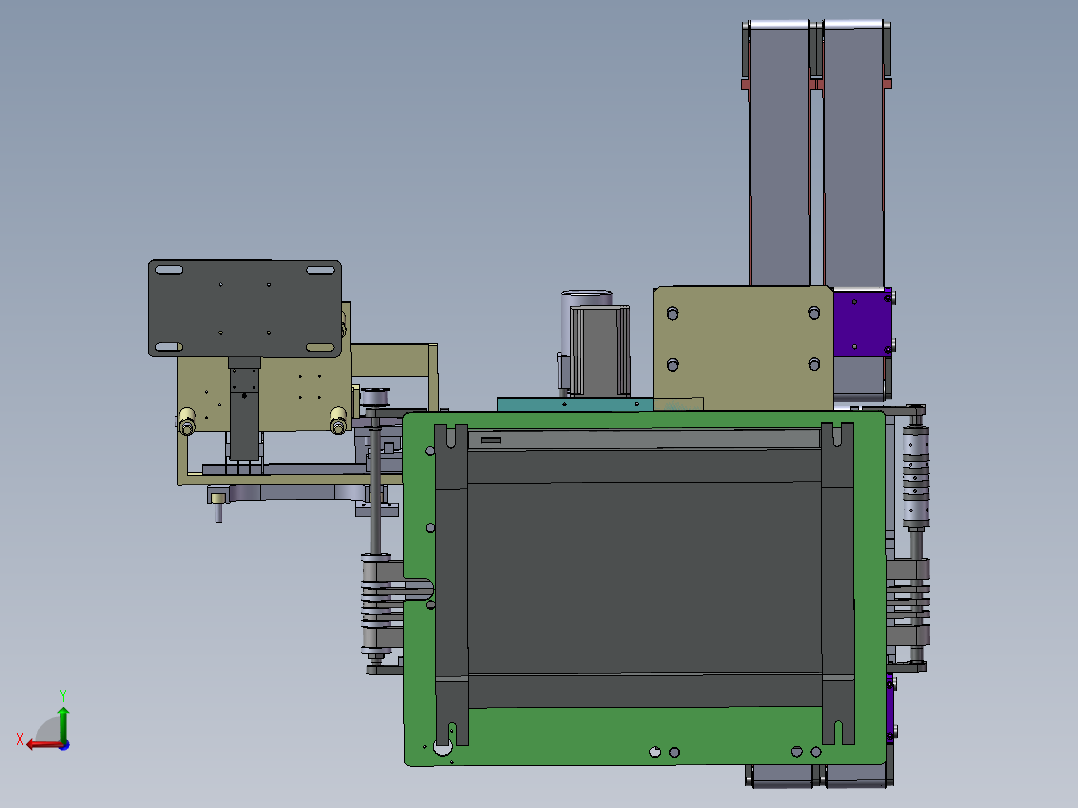Pick the small pulley above the left shaft
This screenshot has width=1078, height=808.
tap(375, 397)
